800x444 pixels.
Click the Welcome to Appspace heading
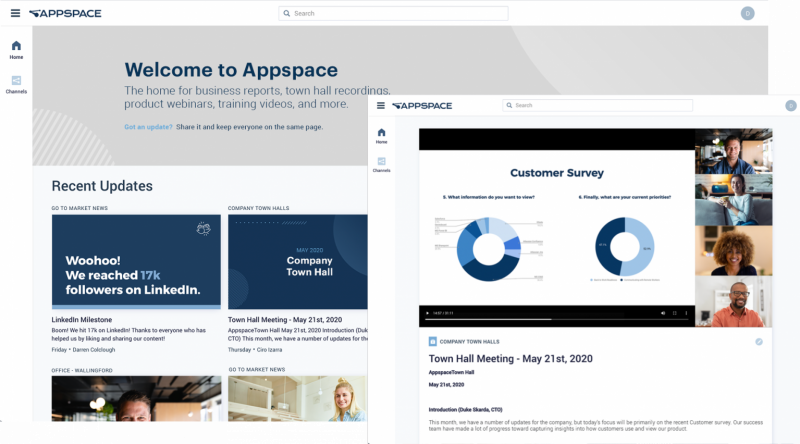[x=231, y=70]
